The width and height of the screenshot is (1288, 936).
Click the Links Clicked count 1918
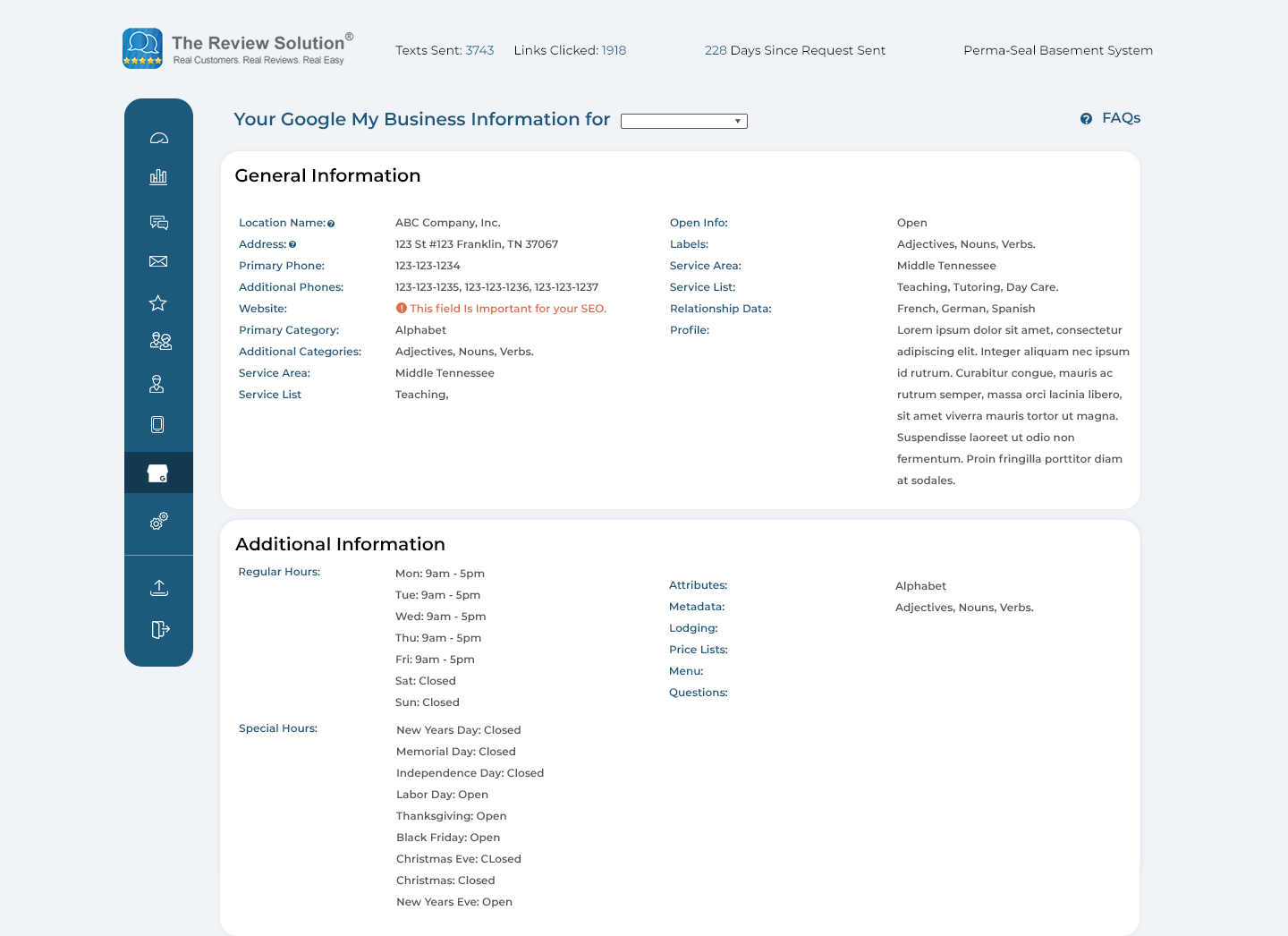614,50
